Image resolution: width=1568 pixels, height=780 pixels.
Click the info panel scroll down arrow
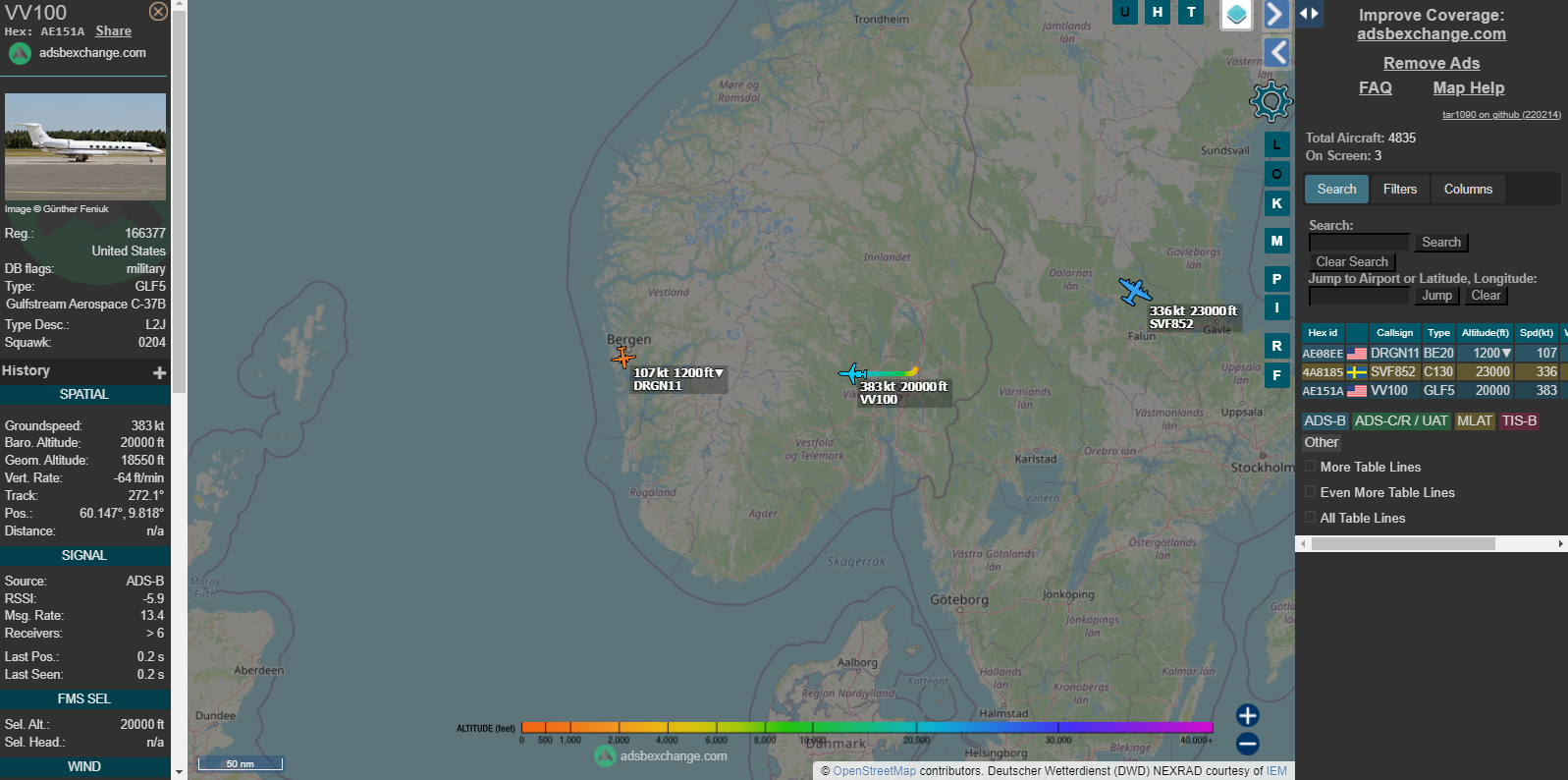(x=179, y=772)
